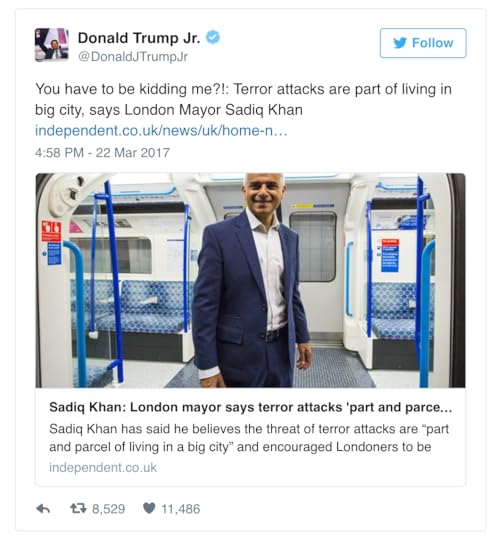The height and width of the screenshot is (540, 496).
Task: View the 11,486 likes count
Action: point(181,509)
